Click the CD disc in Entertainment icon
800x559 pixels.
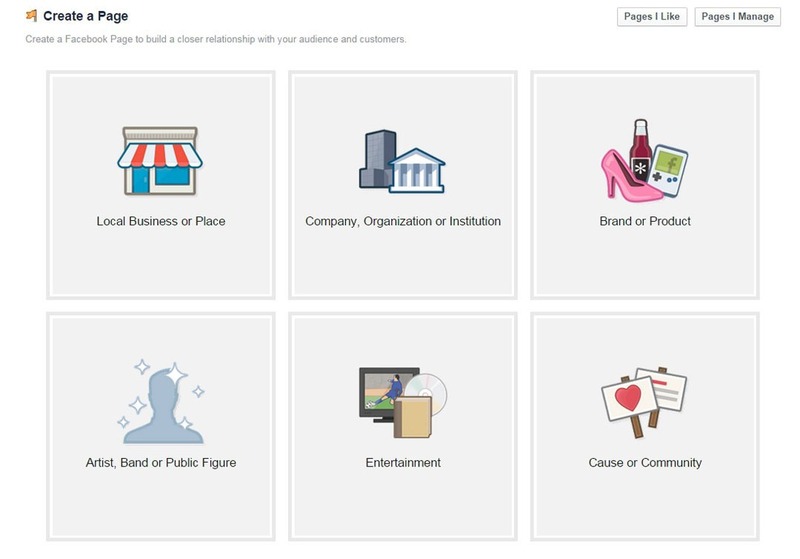pyautogui.click(x=429, y=390)
